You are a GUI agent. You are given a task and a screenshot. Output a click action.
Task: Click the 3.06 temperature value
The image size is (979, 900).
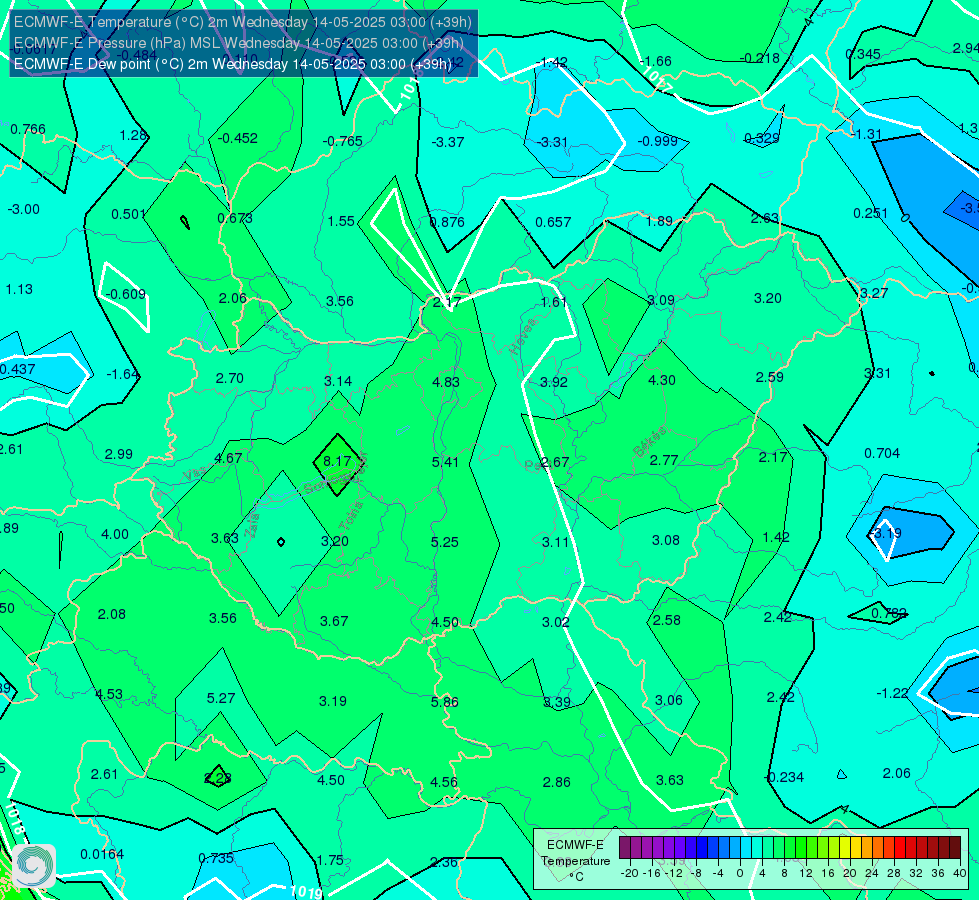tap(669, 701)
